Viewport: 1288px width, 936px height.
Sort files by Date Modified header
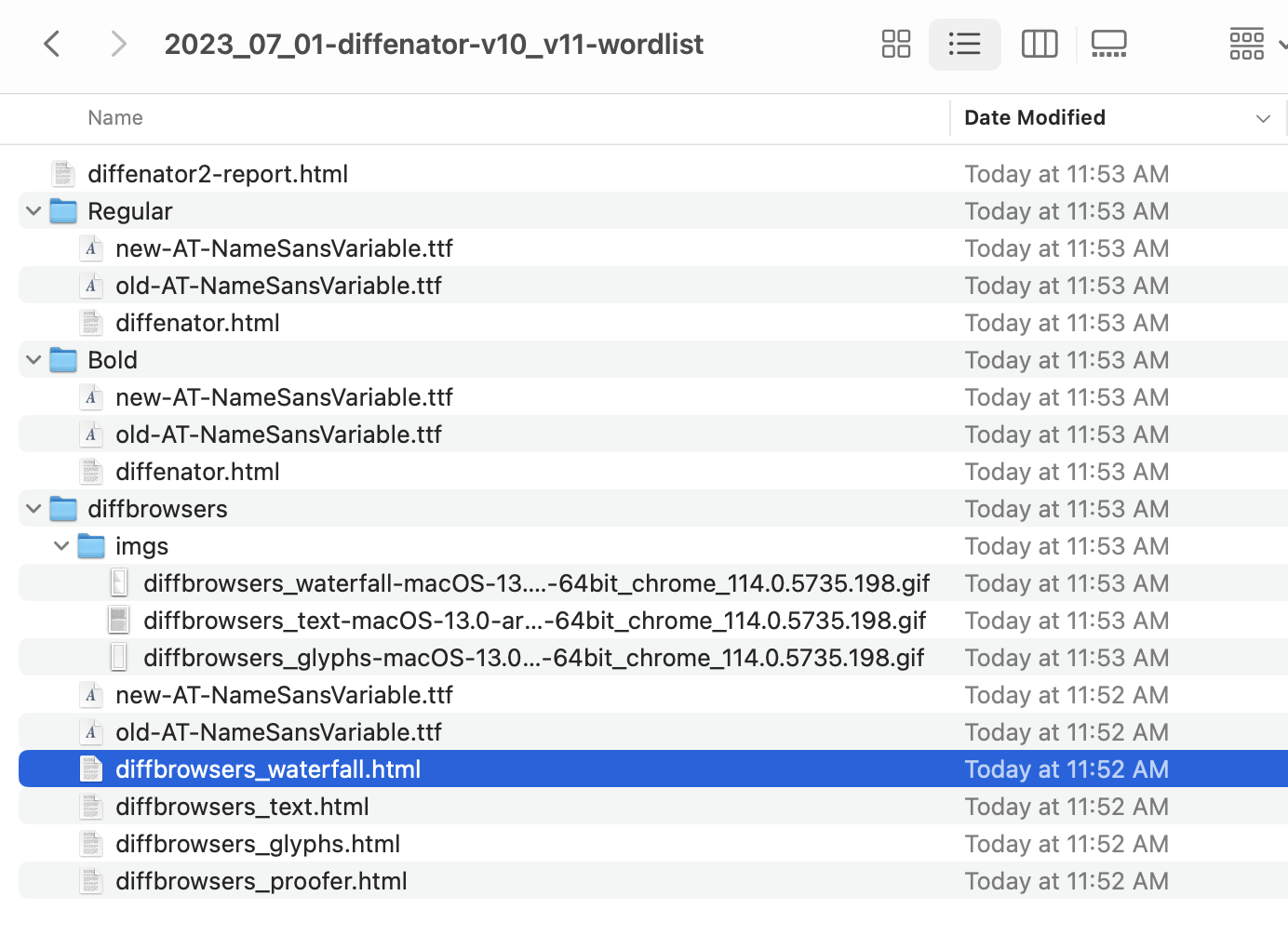(1034, 117)
